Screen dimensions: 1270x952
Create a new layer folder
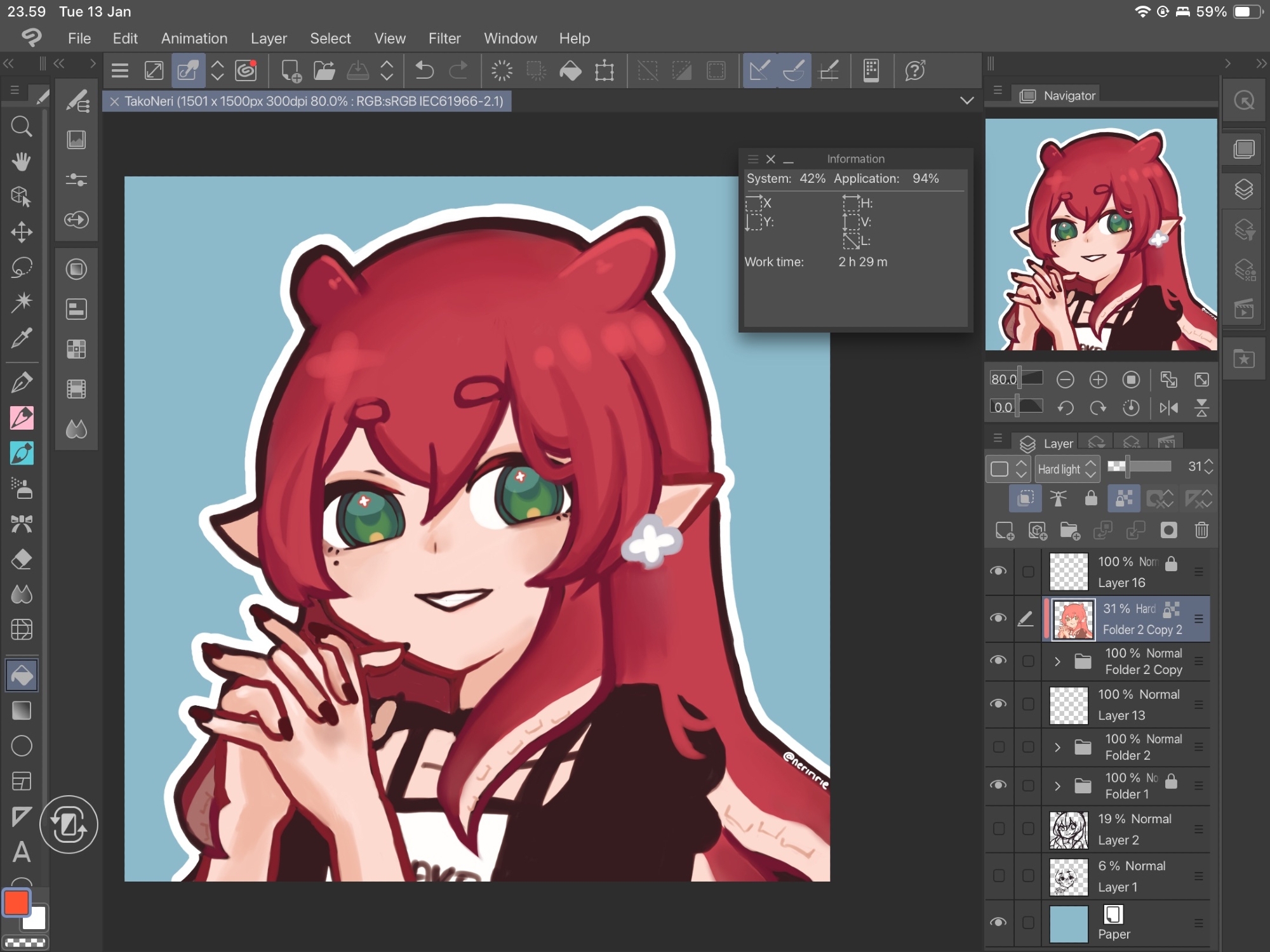click(1070, 531)
